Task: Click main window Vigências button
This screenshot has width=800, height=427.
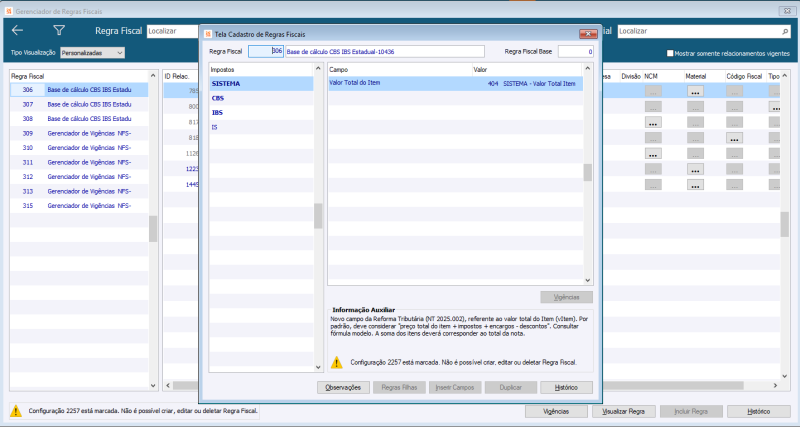Action: point(556,411)
